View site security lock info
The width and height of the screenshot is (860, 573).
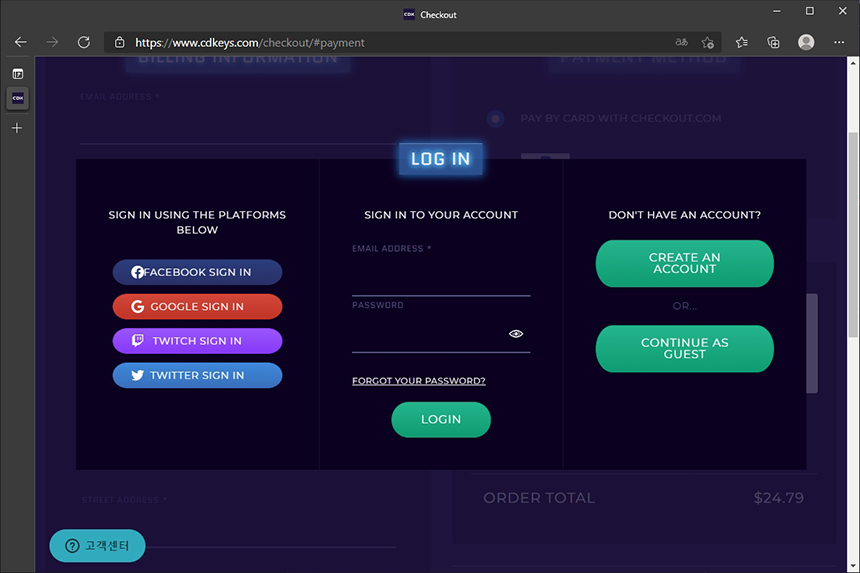point(119,42)
